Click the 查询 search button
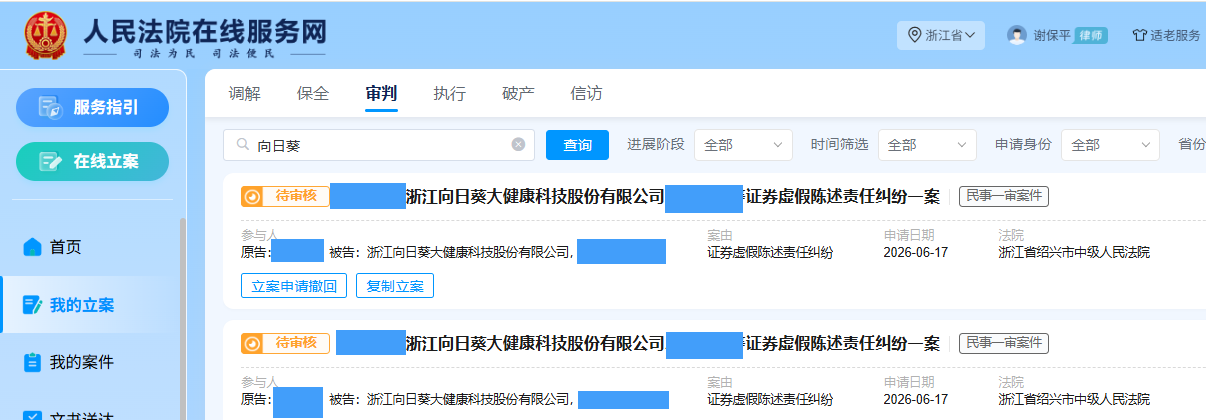The image size is (1206, 420). click(577, 145)
